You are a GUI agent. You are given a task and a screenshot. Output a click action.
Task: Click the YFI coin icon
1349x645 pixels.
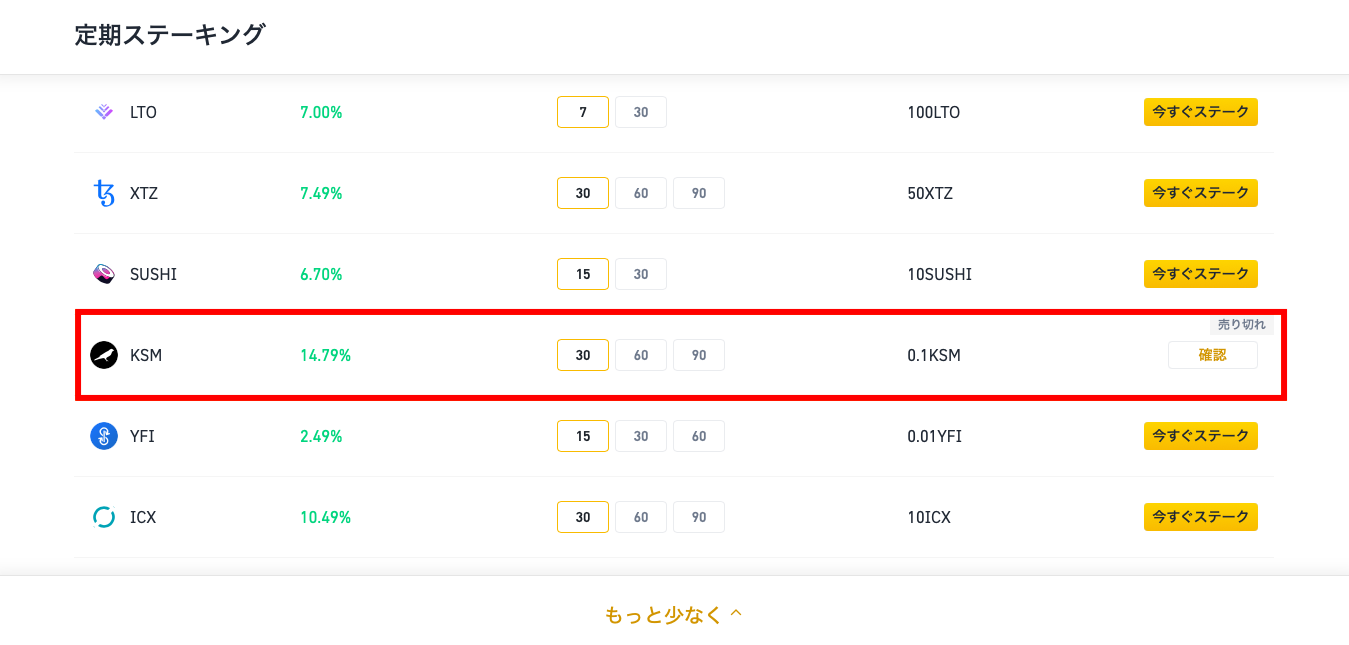tap(104, 436)
